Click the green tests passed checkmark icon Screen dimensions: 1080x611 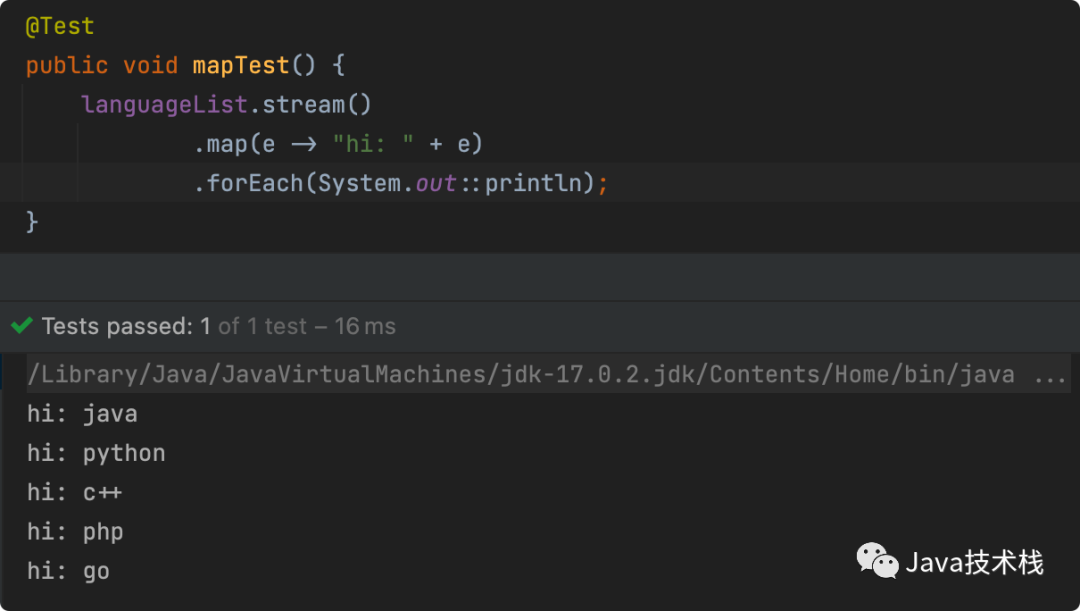pos(22,325)
